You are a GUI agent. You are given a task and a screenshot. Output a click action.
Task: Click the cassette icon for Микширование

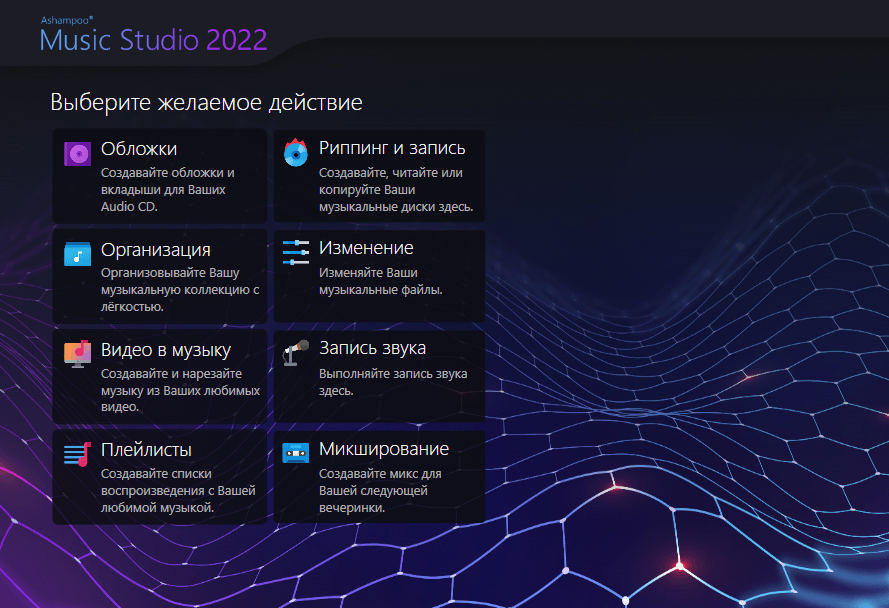295,453
